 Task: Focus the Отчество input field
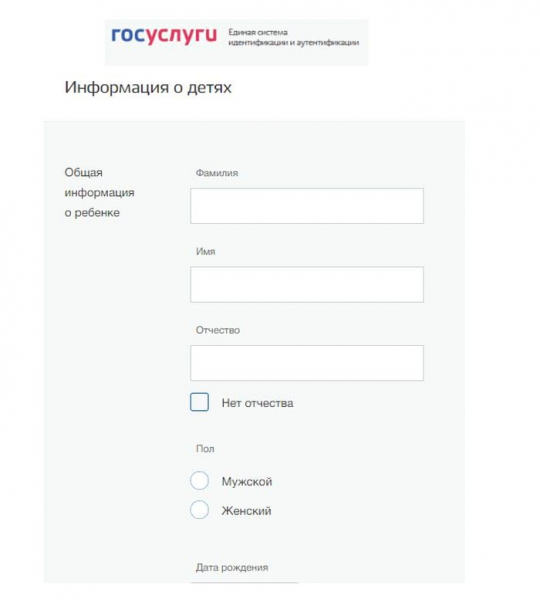point(307,363)
